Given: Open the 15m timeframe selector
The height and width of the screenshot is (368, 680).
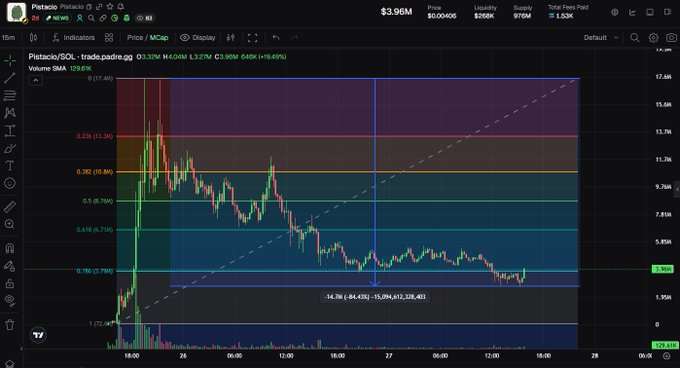Looking at the screenshot, I should pos(8,38).
